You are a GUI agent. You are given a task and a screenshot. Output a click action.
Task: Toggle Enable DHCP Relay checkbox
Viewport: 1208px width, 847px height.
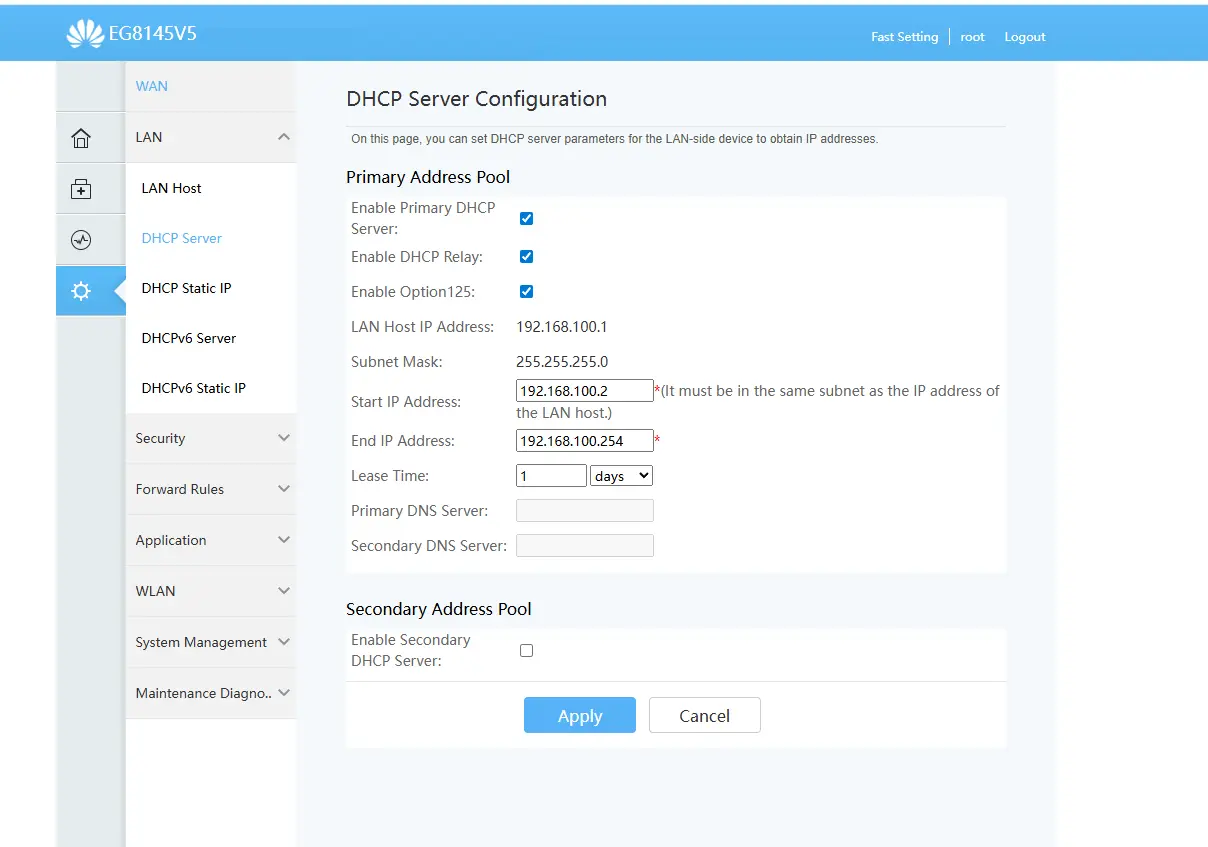click(x=526, y=256)
